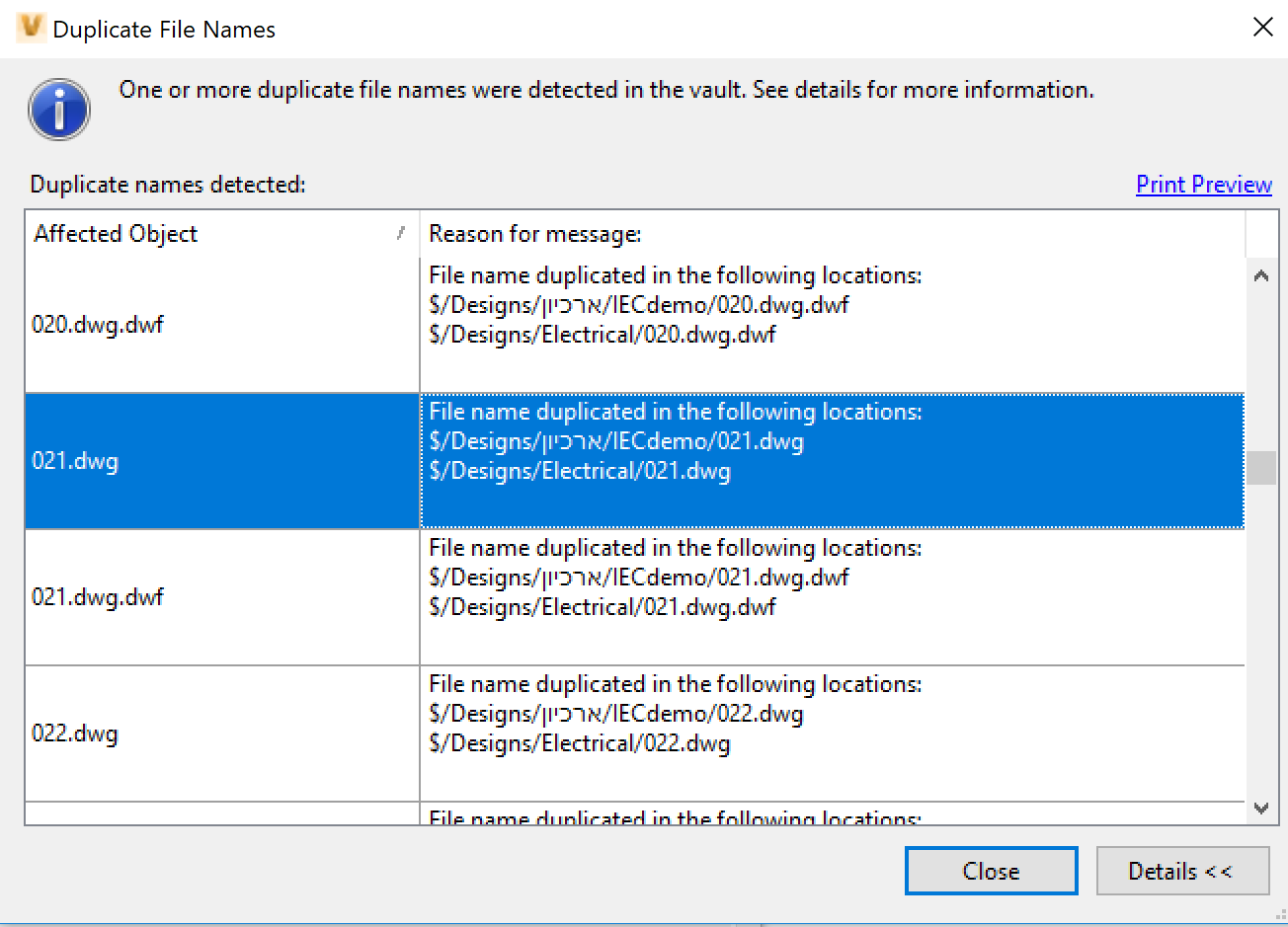Select the 022.dwg row
1288x927 pixels.
click(x=634, y=734)
